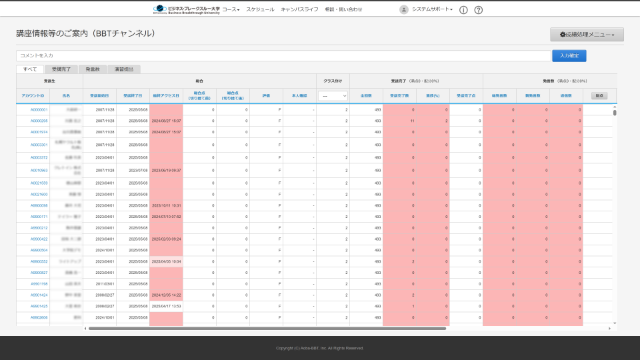Select the last access cell 2025/04/17 13:53
Image resolution: width=640 pixels, height=360 pixels.
click(x=166, y=306)
